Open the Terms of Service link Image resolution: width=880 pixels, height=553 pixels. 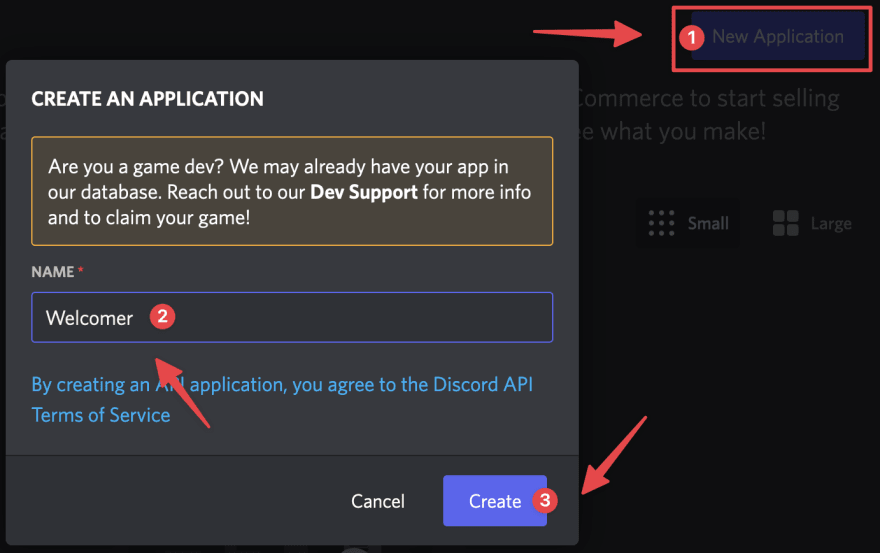pos(100,414)
